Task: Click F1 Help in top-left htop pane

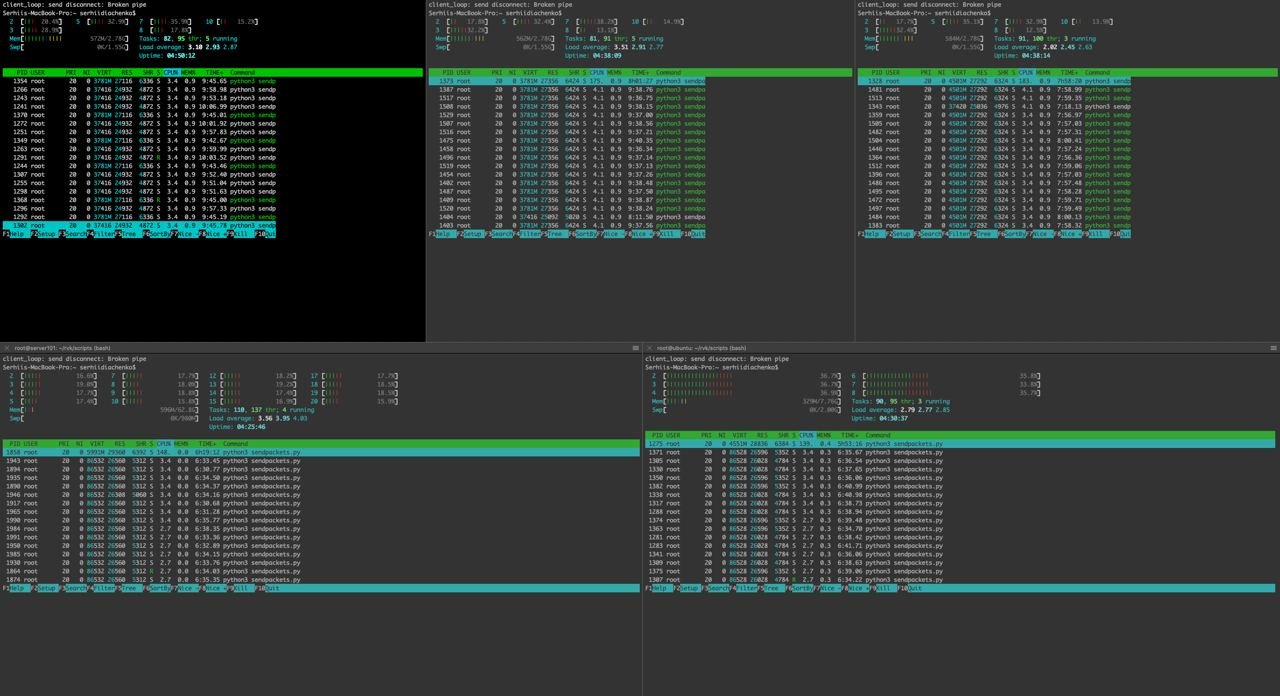Action: coord(16,234)
